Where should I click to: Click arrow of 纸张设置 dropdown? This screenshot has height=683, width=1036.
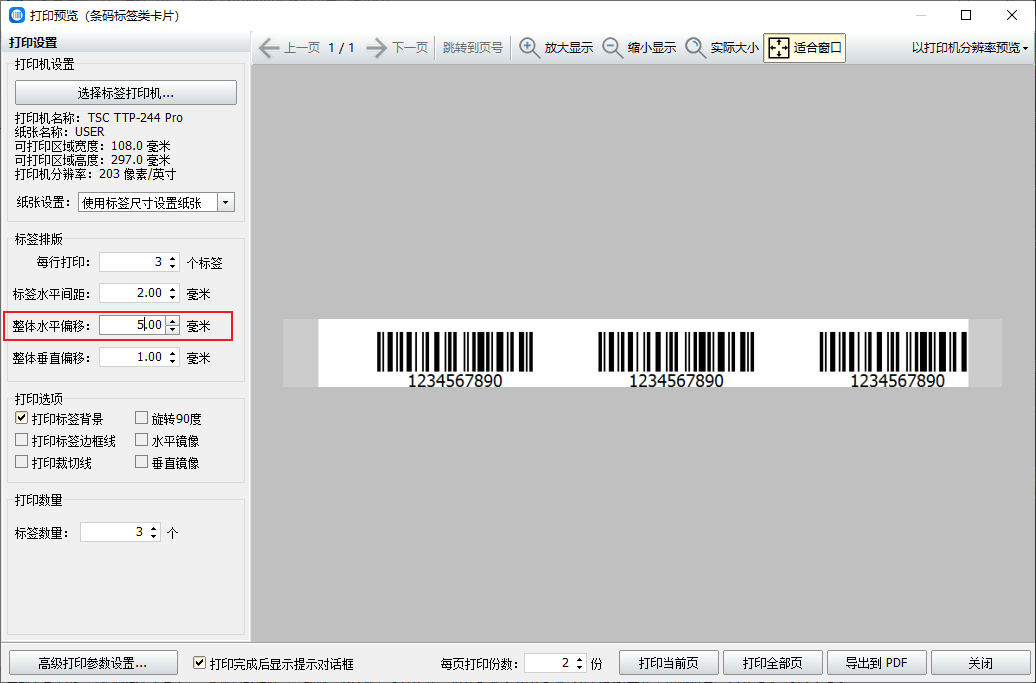[226, 202]
